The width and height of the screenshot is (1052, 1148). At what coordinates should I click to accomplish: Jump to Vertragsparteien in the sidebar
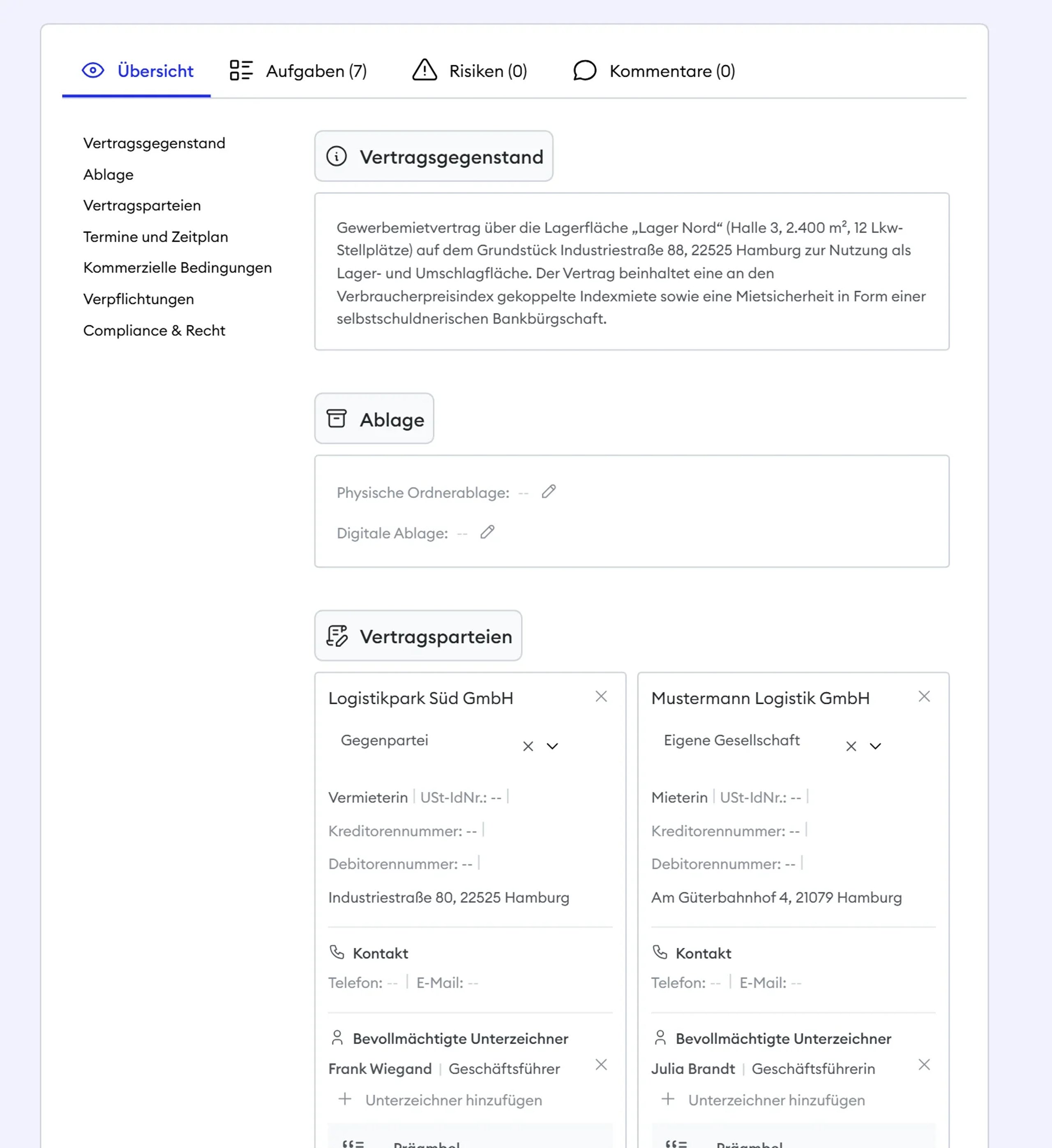[142, 205]
